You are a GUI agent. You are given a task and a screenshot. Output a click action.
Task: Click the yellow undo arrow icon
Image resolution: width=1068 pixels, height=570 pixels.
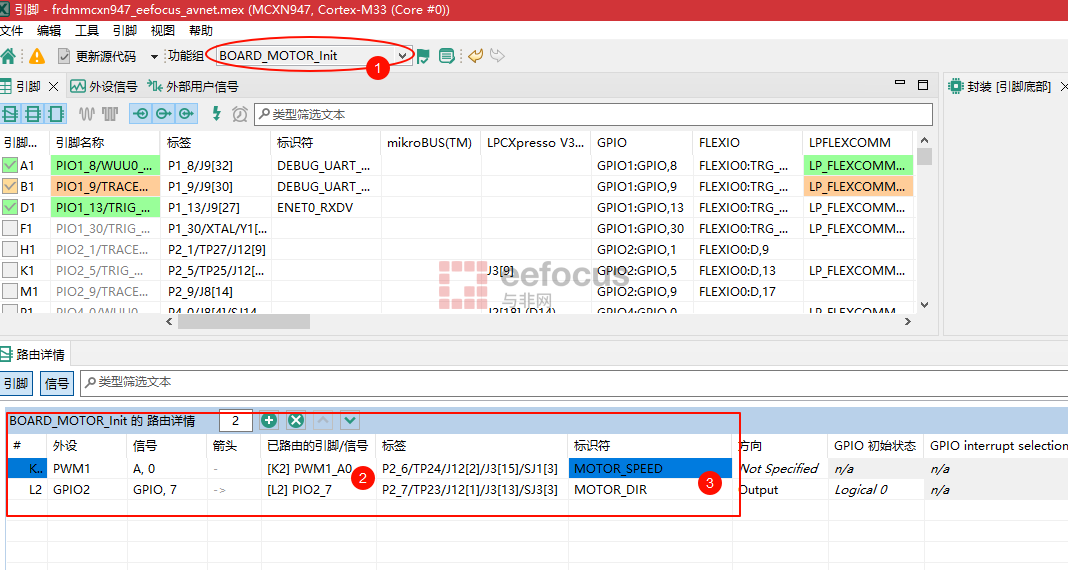coord(475,55)
